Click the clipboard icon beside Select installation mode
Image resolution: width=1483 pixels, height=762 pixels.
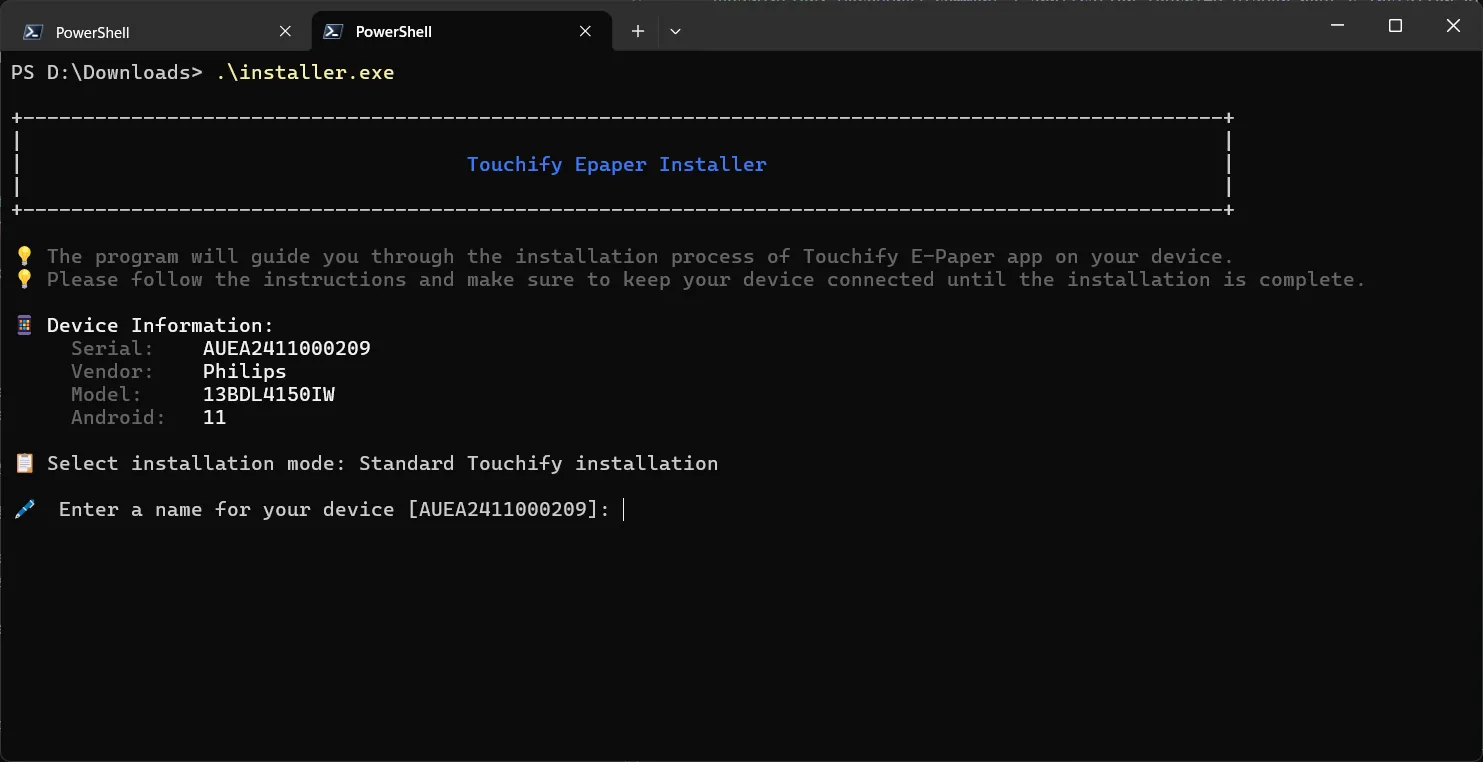pyautogui.click(x=24, y=464)
